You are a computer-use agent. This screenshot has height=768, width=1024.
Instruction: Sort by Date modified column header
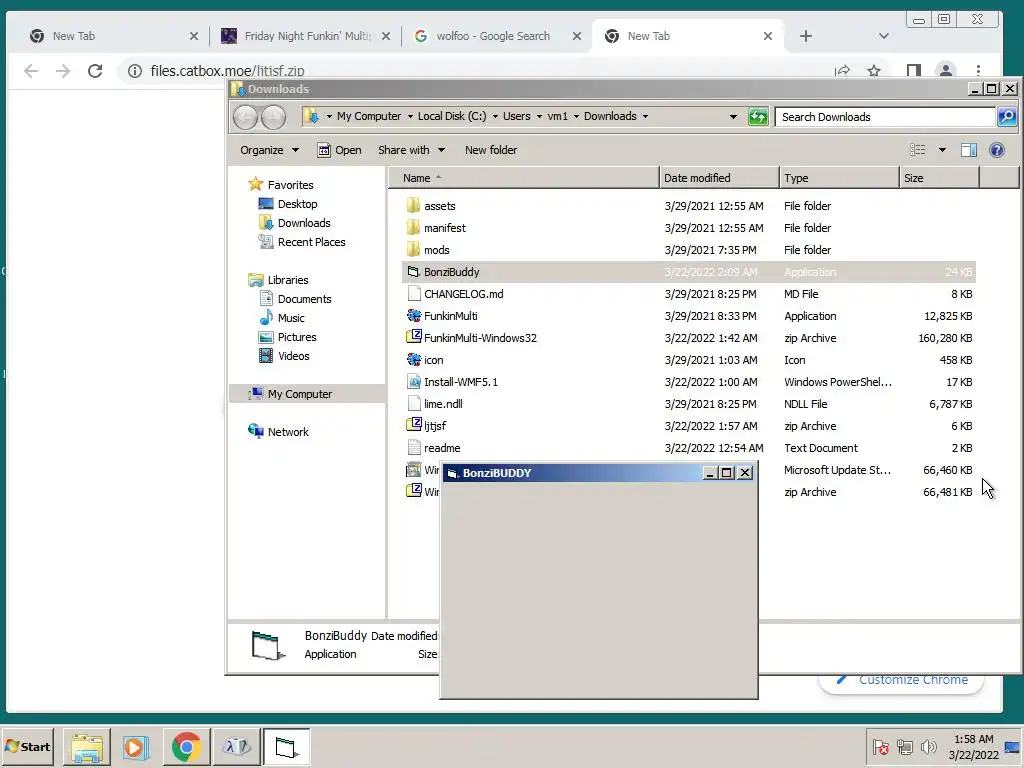tap(719, 178)
